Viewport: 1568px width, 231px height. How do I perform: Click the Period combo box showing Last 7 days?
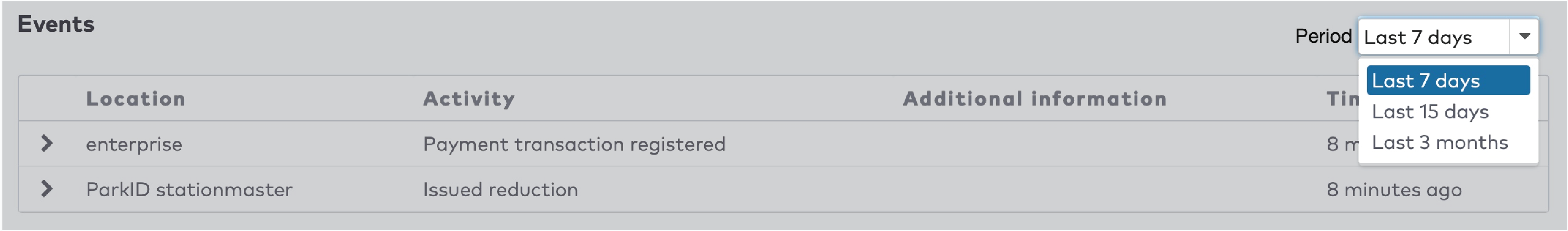pyautogui.click(x=1433, y=37)
